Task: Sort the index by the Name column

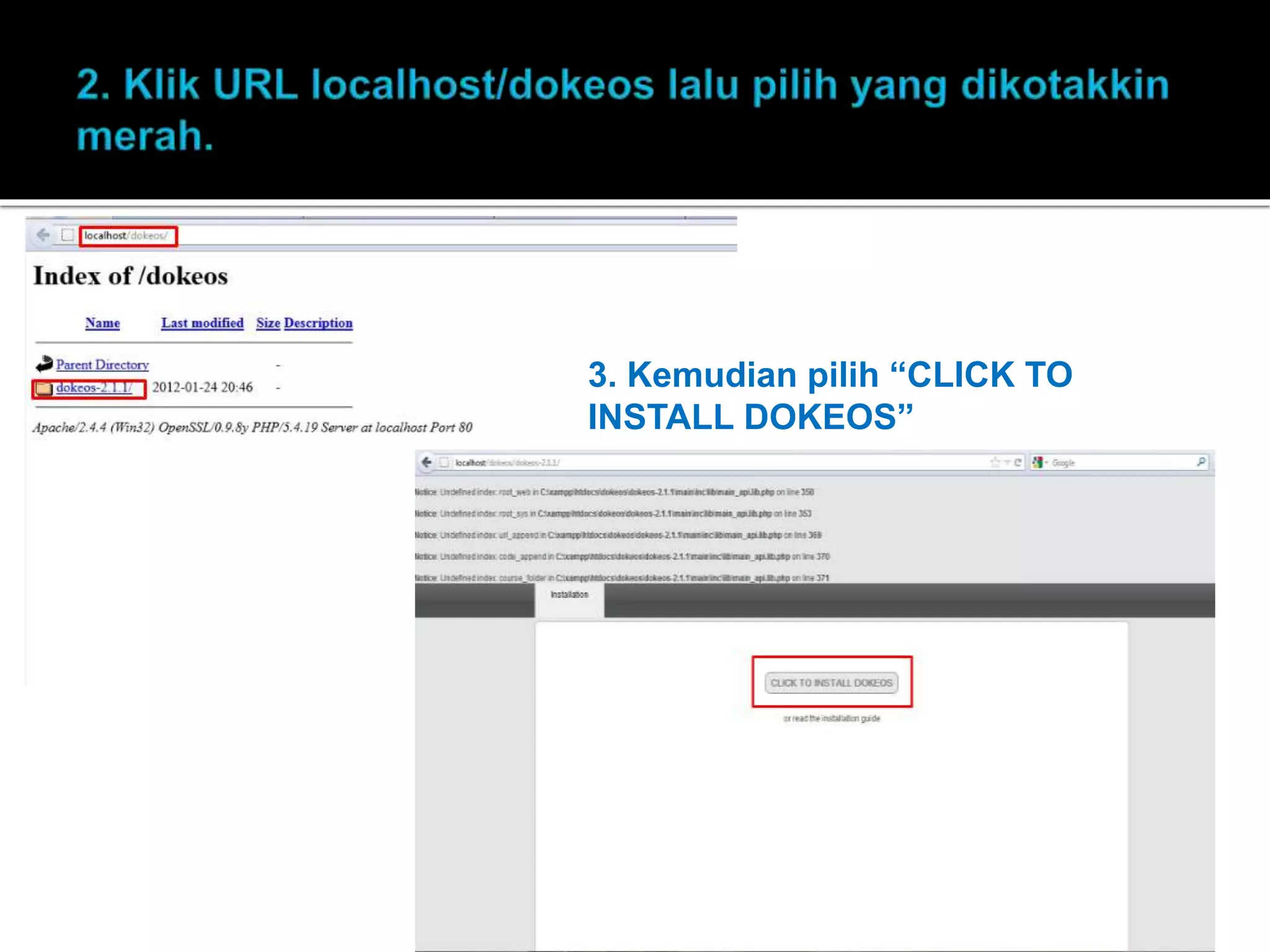Action: (102, 323)
